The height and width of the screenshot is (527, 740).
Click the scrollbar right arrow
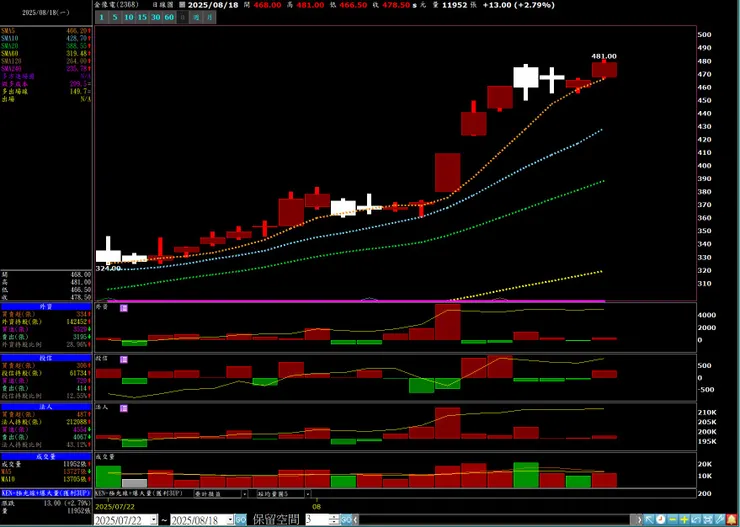(x=639, y=520)
